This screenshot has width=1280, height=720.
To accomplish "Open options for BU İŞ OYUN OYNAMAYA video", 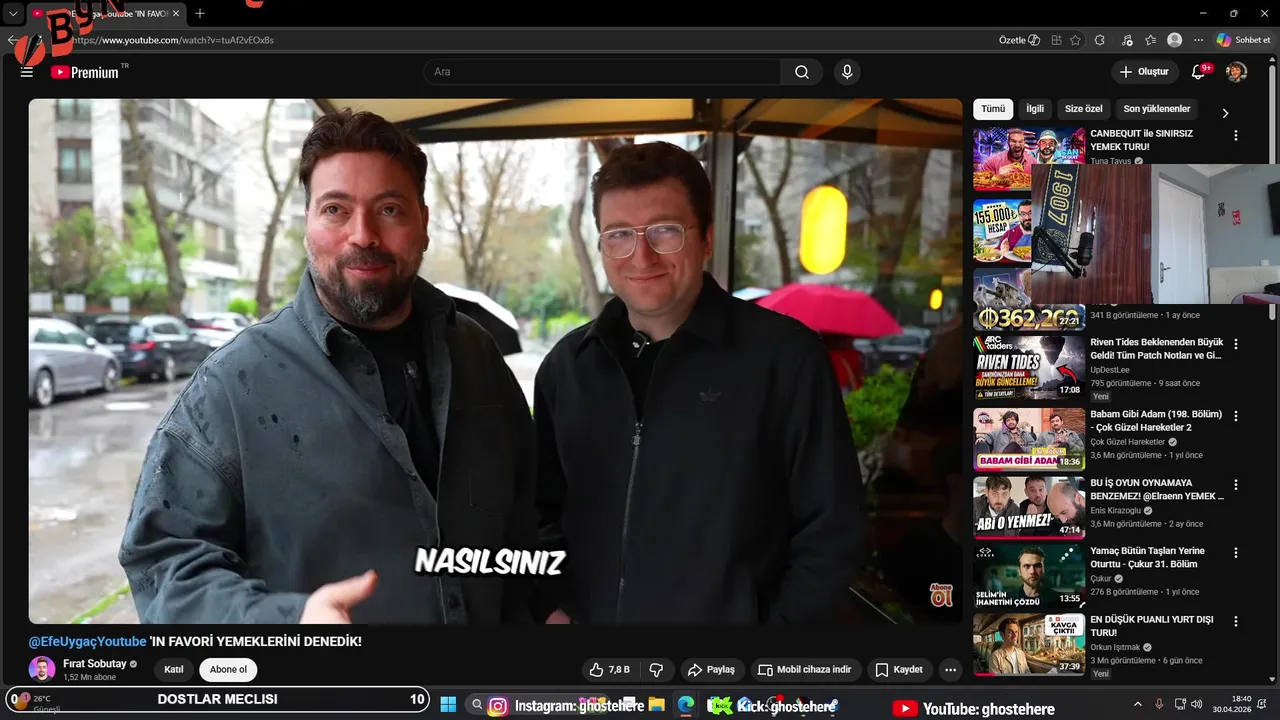I will pos(1236,484).
